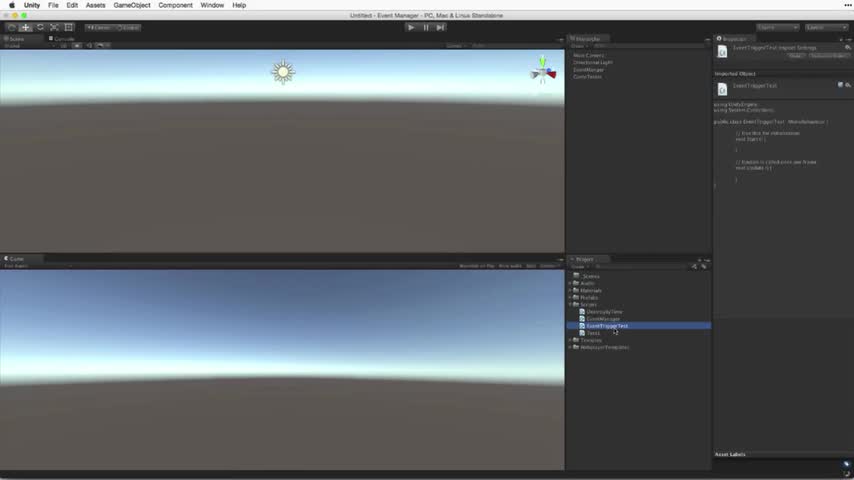Open the File menu

click(x=53, y=5)
